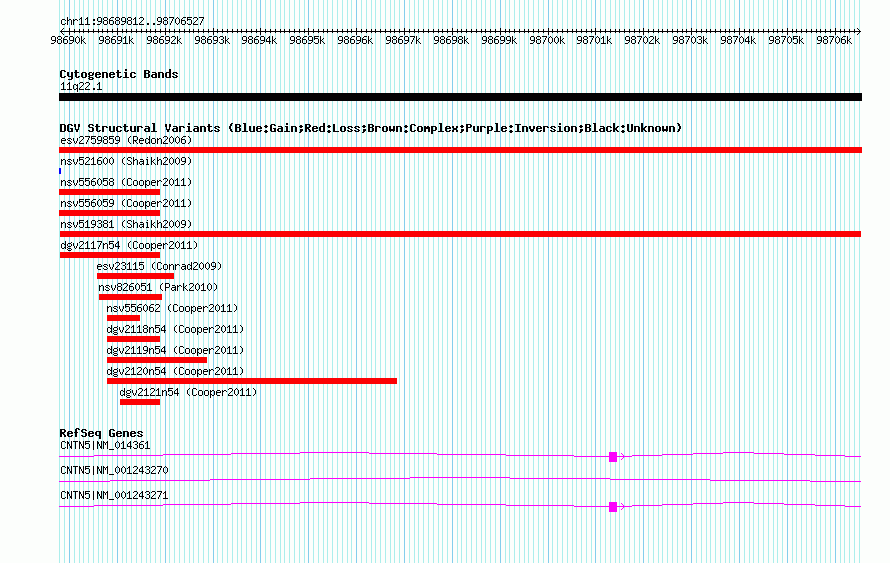Click the short red bar under nsv556062
This screenshot has width=890, height=563.
tap(123, 318)
